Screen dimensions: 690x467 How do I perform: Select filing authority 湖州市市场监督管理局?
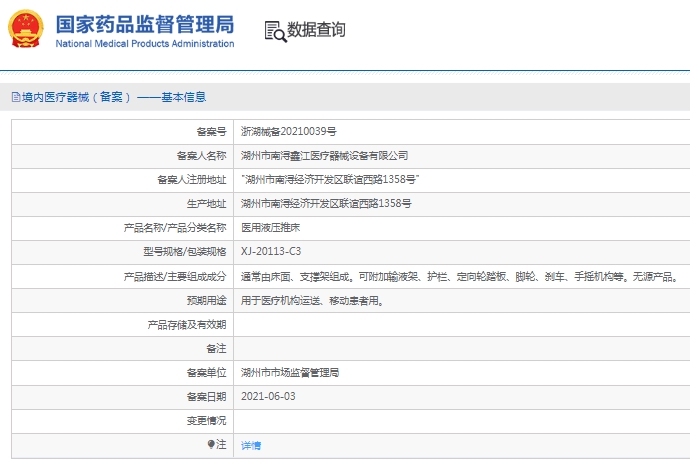[x=290, y=373]
